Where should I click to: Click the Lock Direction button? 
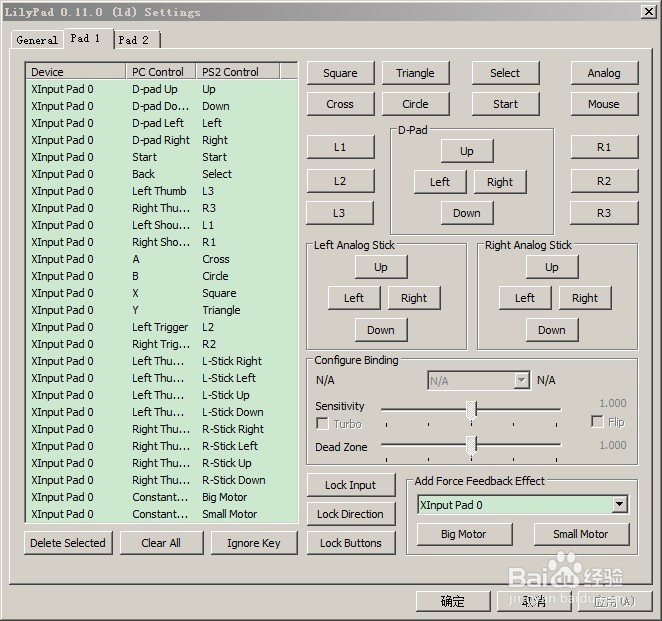(351, 514)
